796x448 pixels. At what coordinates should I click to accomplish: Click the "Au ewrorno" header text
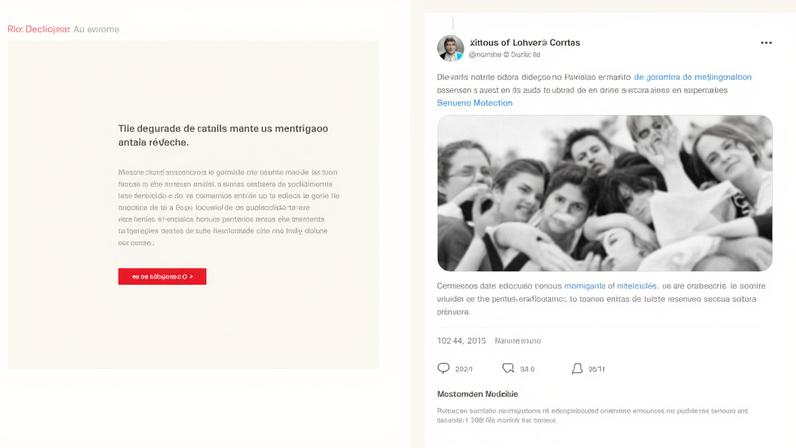click(x=96, y=29)
